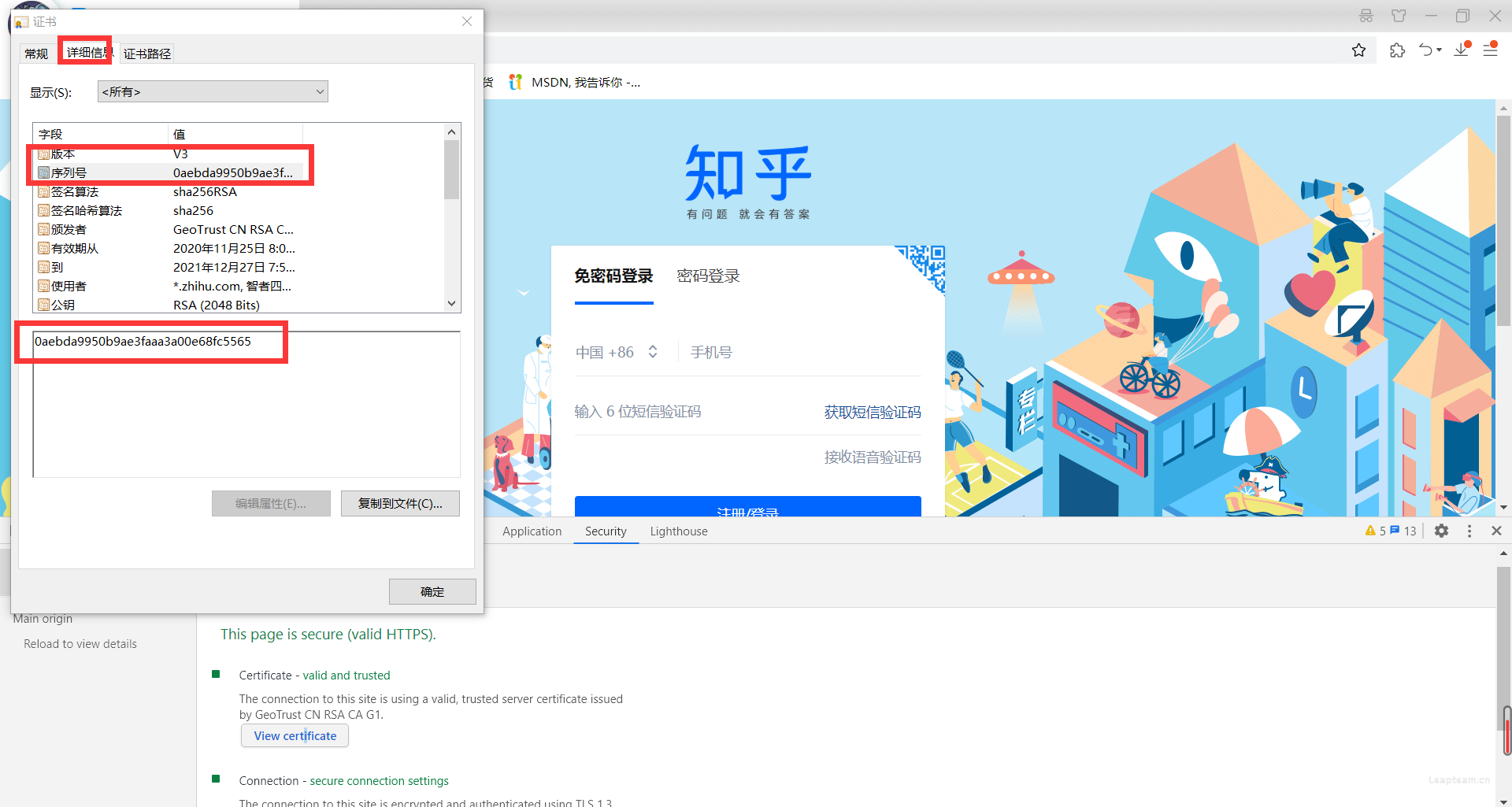Image resolution: width=1512 pixels, height=807 pixels.
Task: Switch to the 常规 tab
Action: pos(36,54)
